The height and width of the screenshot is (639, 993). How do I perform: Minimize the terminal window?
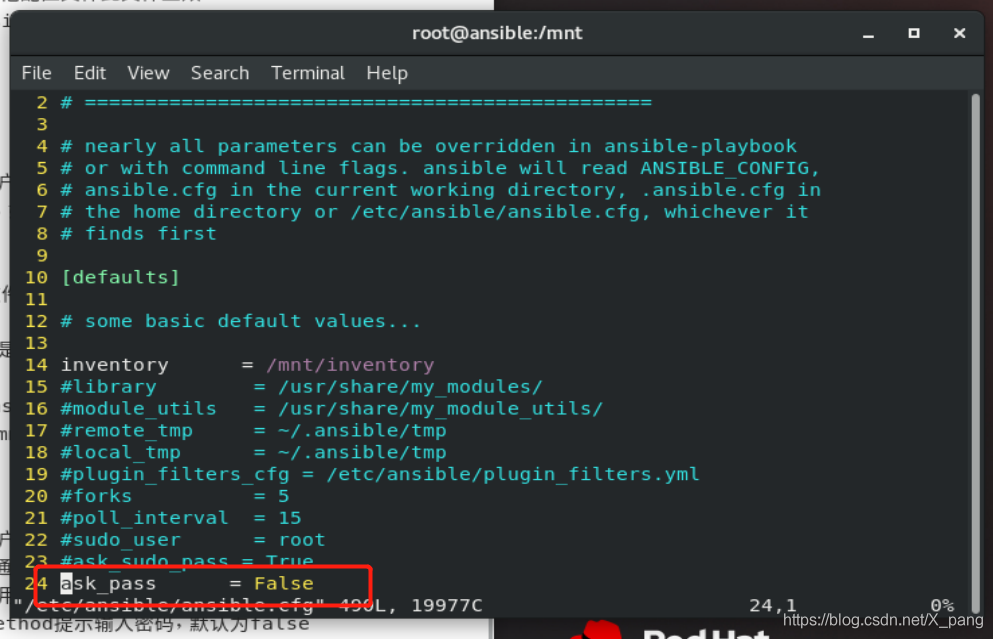[x=868, y=34]
